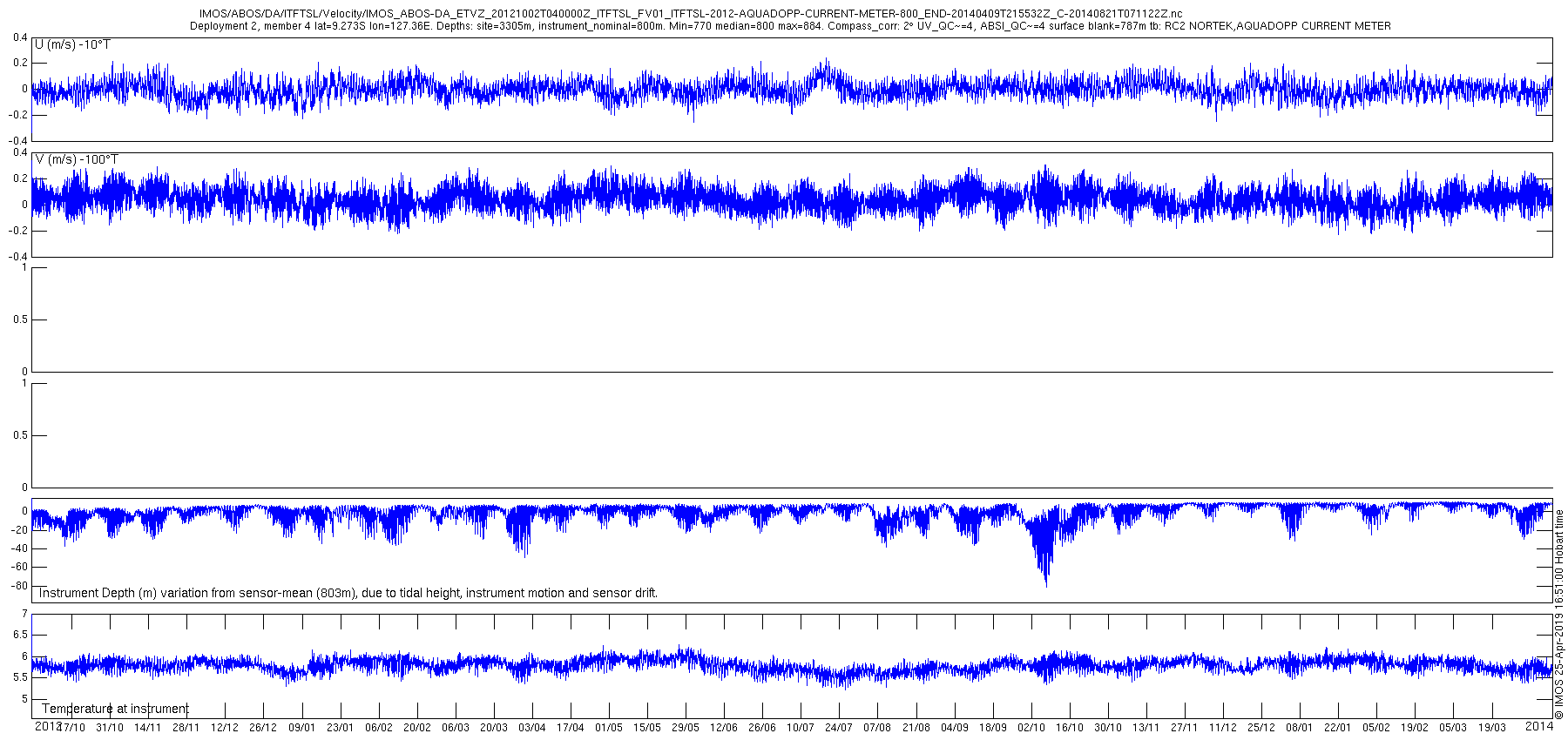
Task: Click the '02/10' date label
Action: [1031, 728]
